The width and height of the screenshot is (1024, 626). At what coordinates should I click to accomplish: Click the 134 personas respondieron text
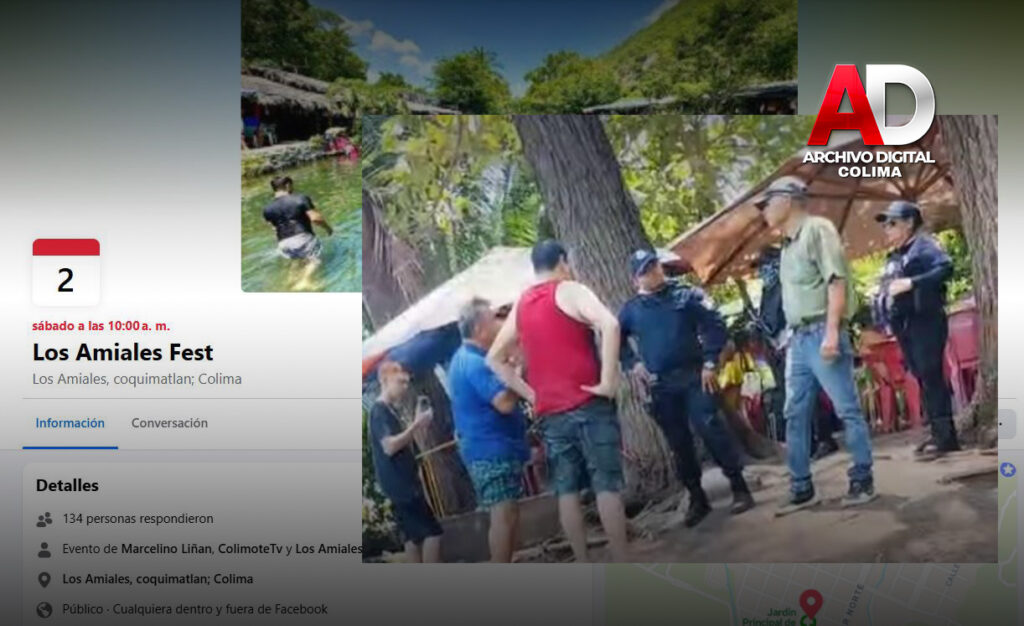point(137,519)
